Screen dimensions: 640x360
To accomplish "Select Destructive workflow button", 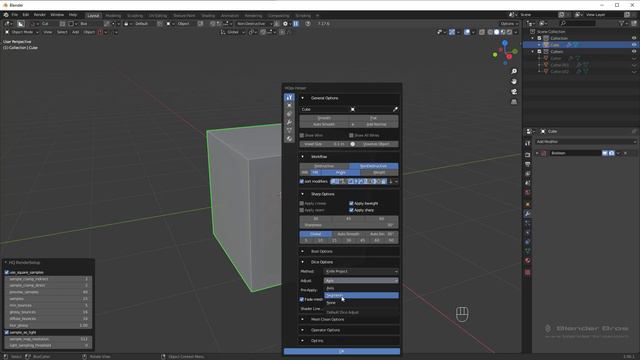I will point(324,166).
